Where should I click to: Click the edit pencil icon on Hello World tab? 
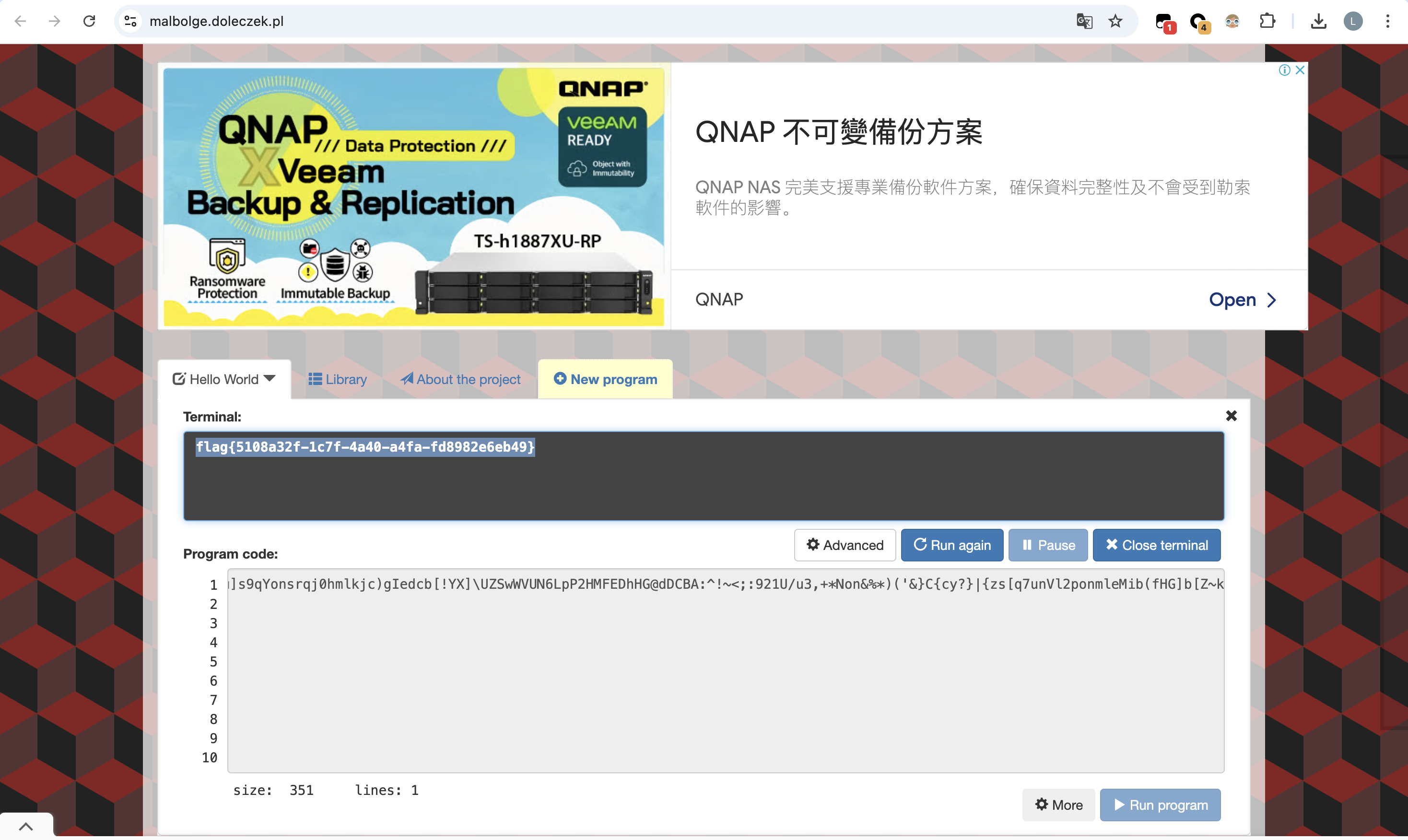click(179, 379)
